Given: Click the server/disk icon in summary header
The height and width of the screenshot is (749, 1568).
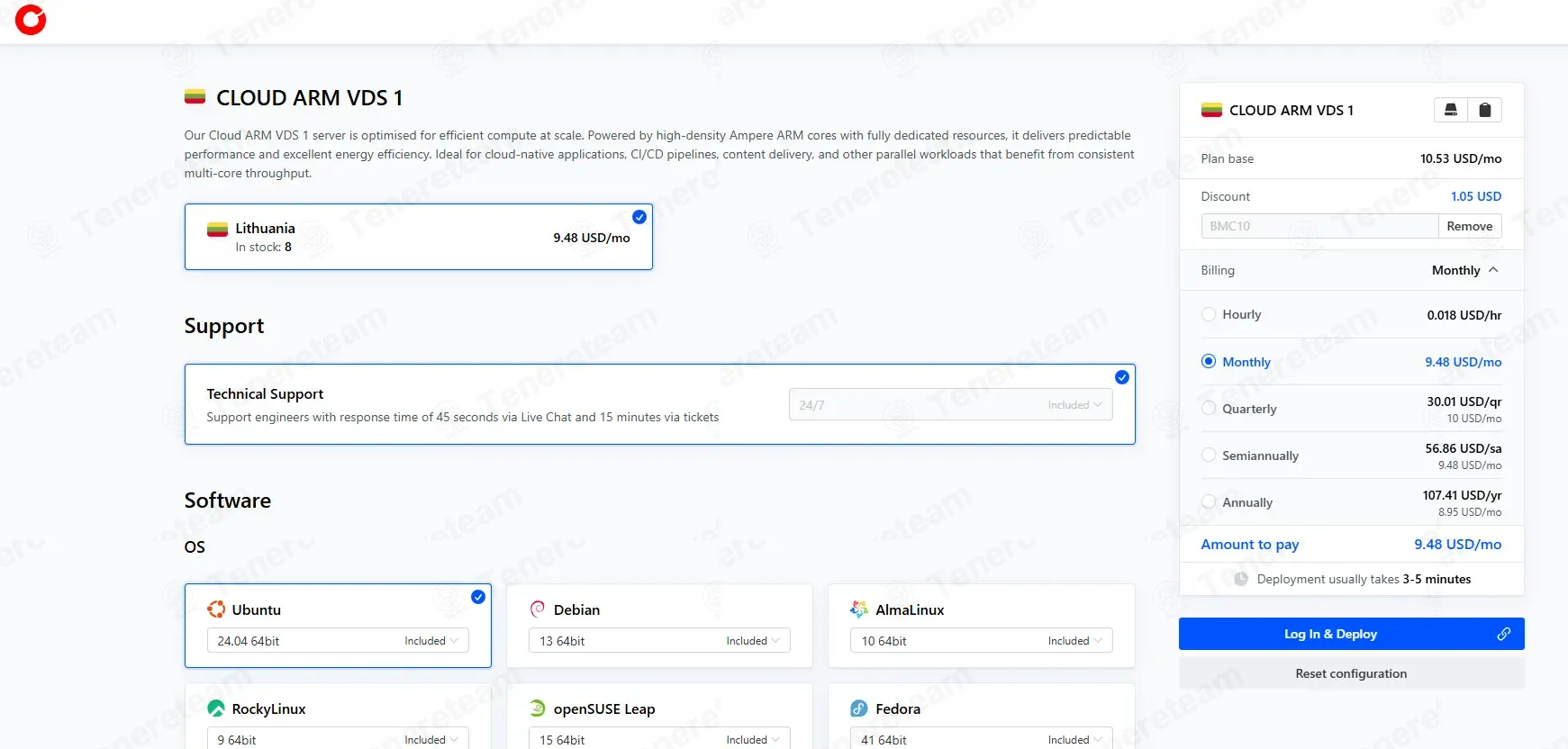Looking at the screenshot, I should tap(1451, 110).
